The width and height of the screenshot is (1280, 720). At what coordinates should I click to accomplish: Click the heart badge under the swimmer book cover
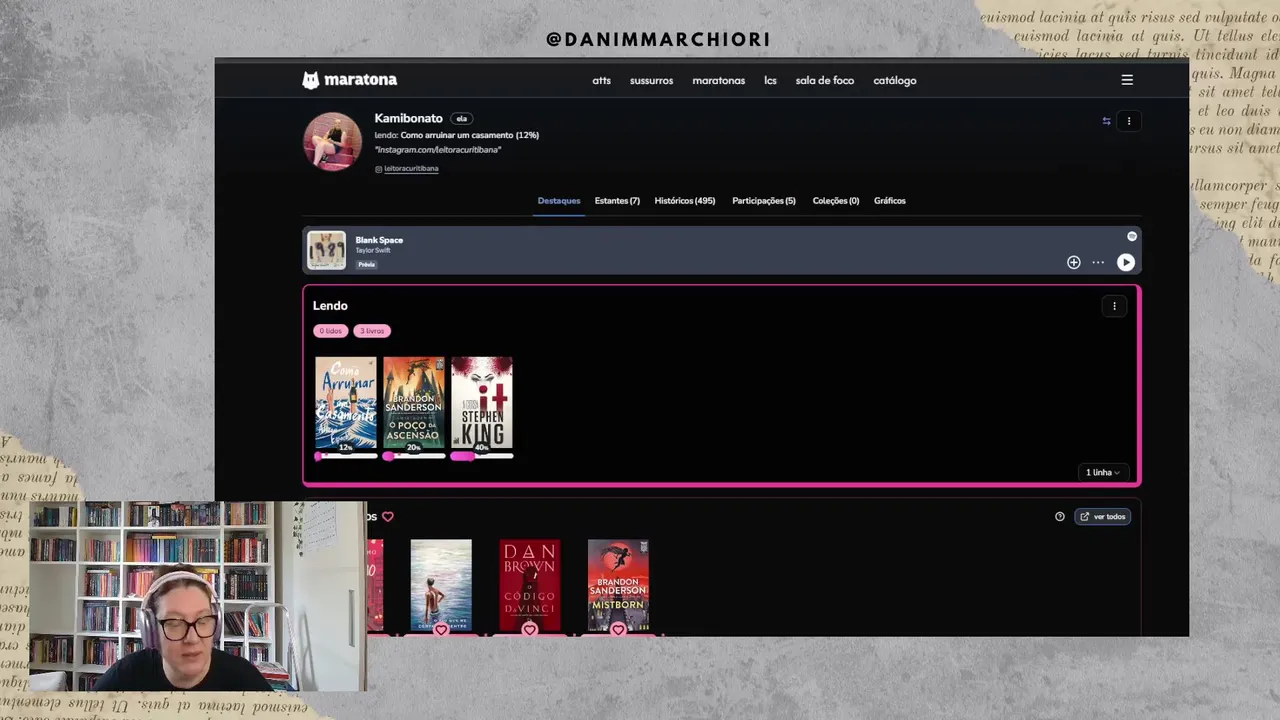(x=441, y=630)
